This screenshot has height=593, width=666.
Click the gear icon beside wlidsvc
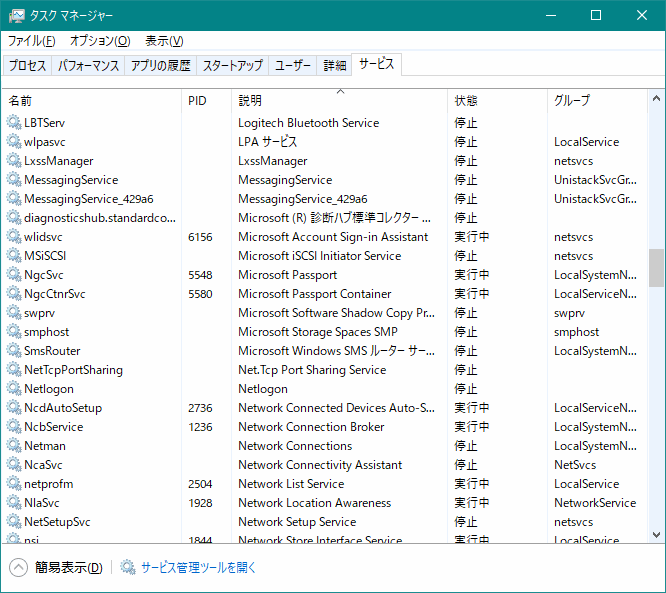pyautogui.click(x=14, y=237)
